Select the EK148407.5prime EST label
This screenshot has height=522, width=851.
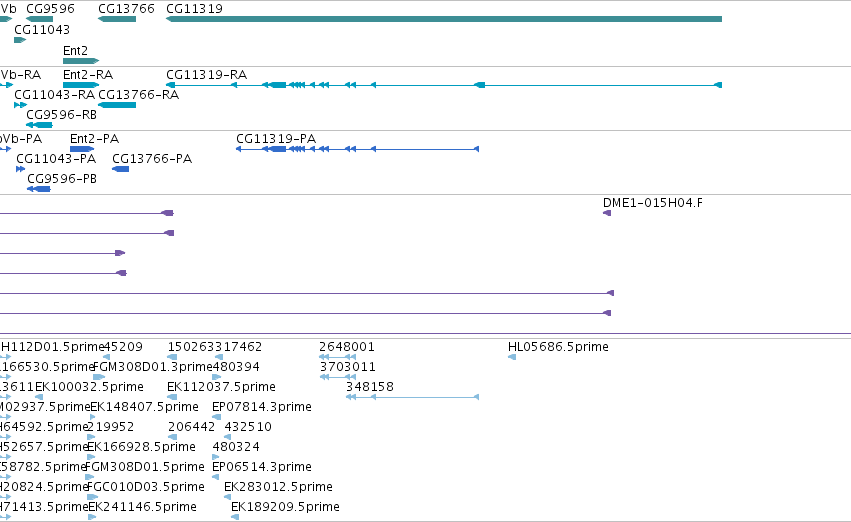pyautogui.click(x=144, y=406)
